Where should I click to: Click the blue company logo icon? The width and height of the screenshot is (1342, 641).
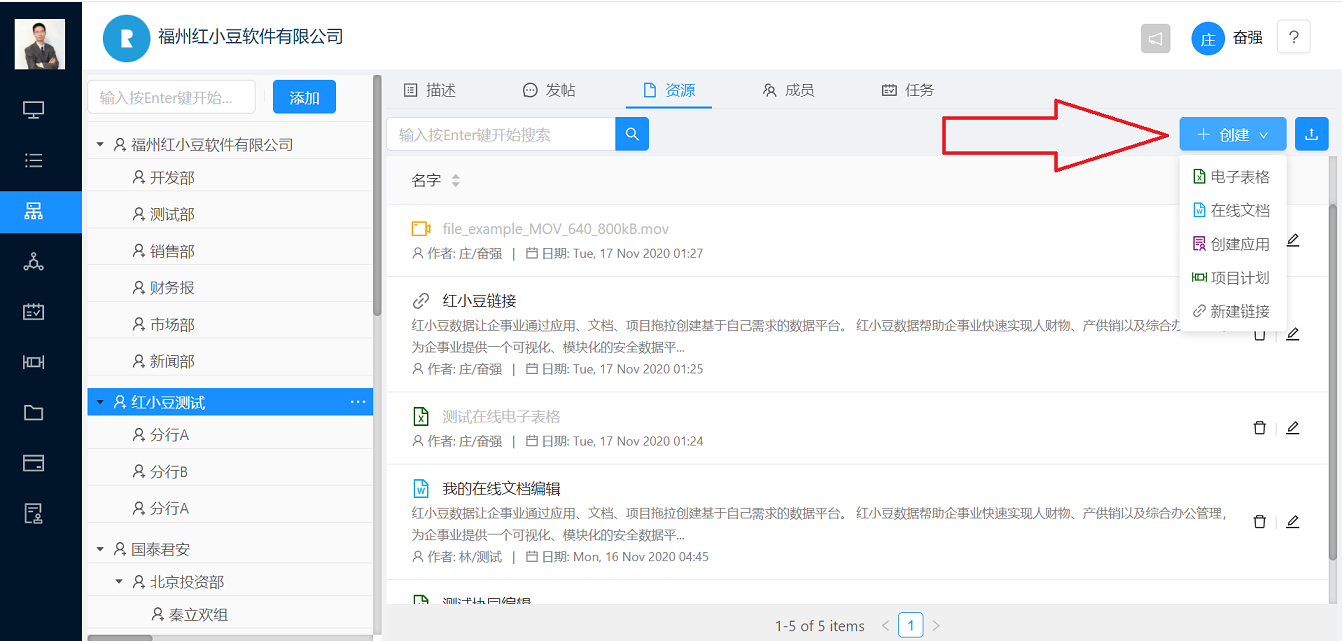(x=126, y=39)
